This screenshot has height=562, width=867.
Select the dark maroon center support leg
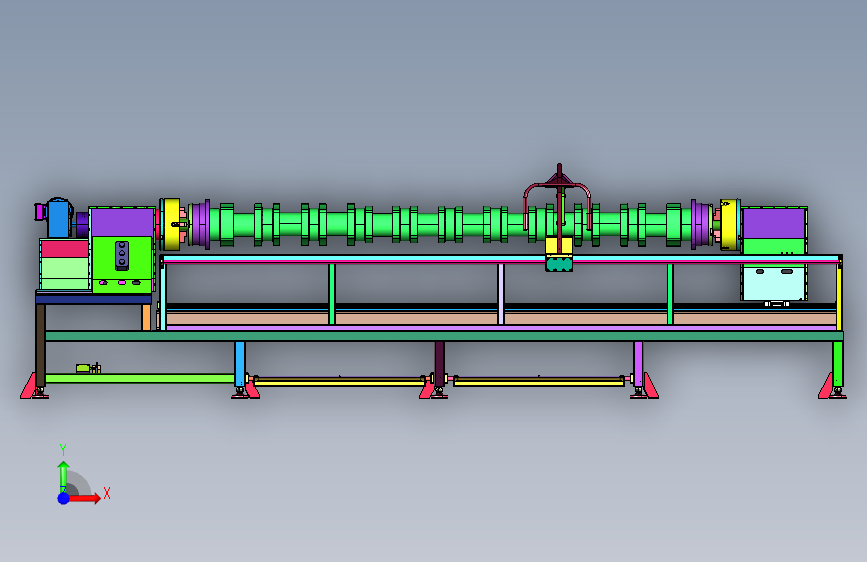pyautogui.click(x=440, y=363)
